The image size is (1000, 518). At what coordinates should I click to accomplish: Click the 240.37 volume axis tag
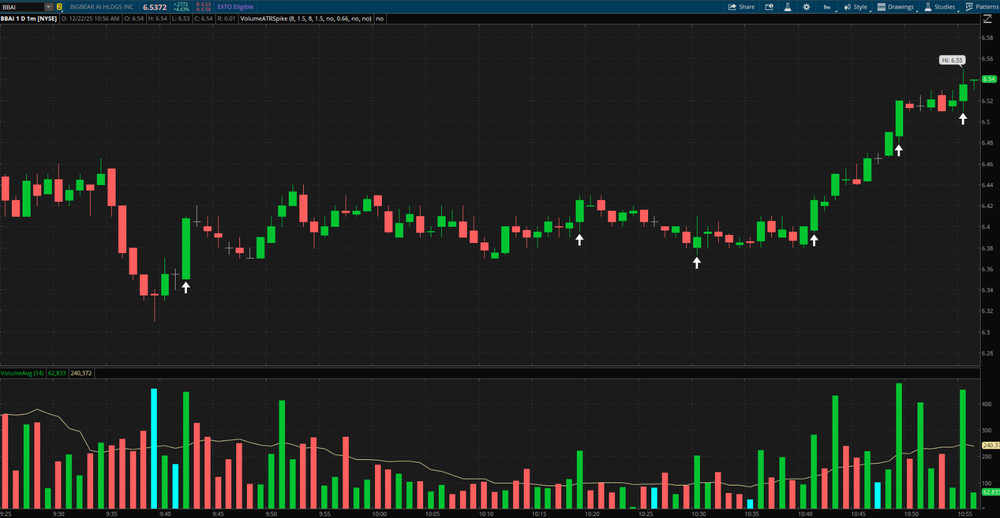(990, 445)
